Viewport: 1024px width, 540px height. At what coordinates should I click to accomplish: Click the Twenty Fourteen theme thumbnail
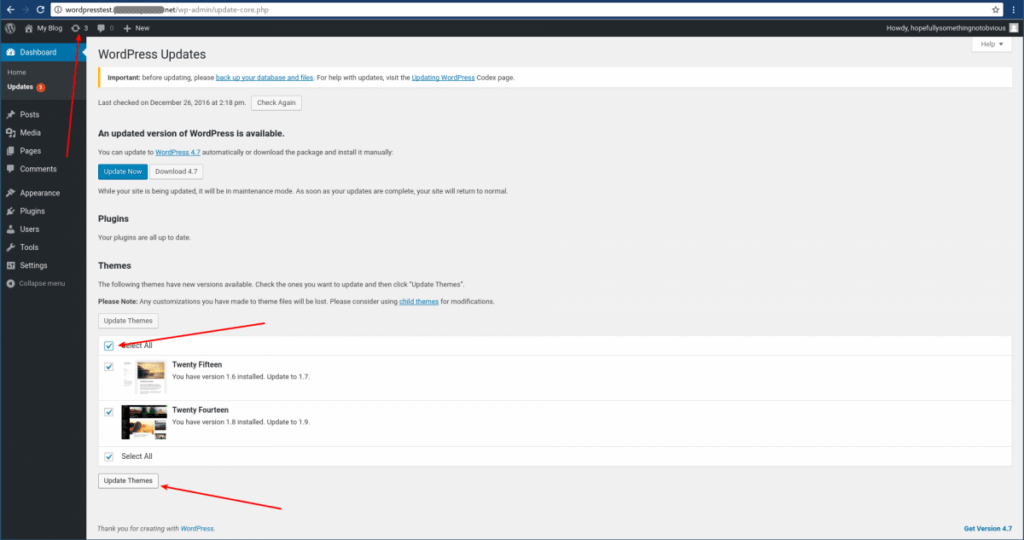point(144,422)
